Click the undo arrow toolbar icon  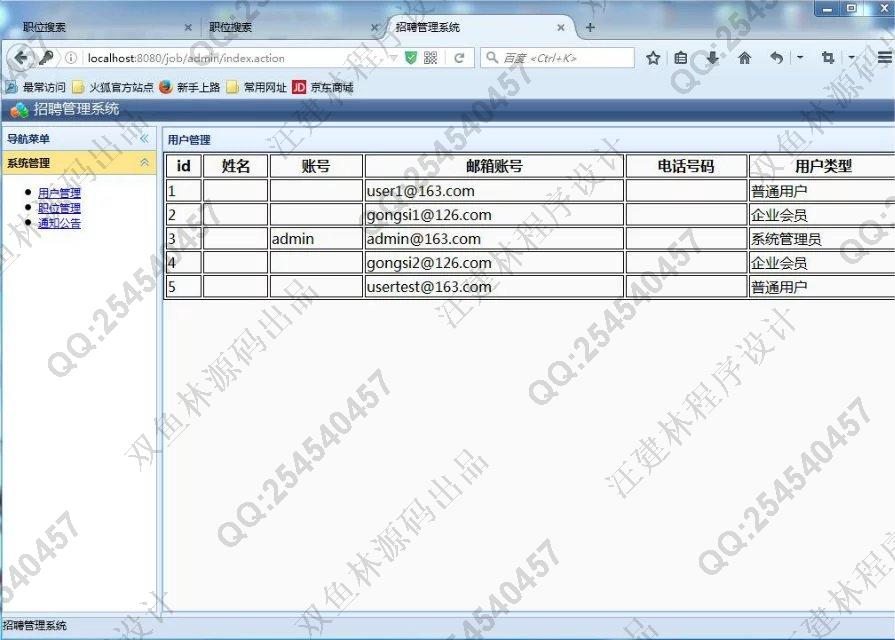[x=776, y=58]
